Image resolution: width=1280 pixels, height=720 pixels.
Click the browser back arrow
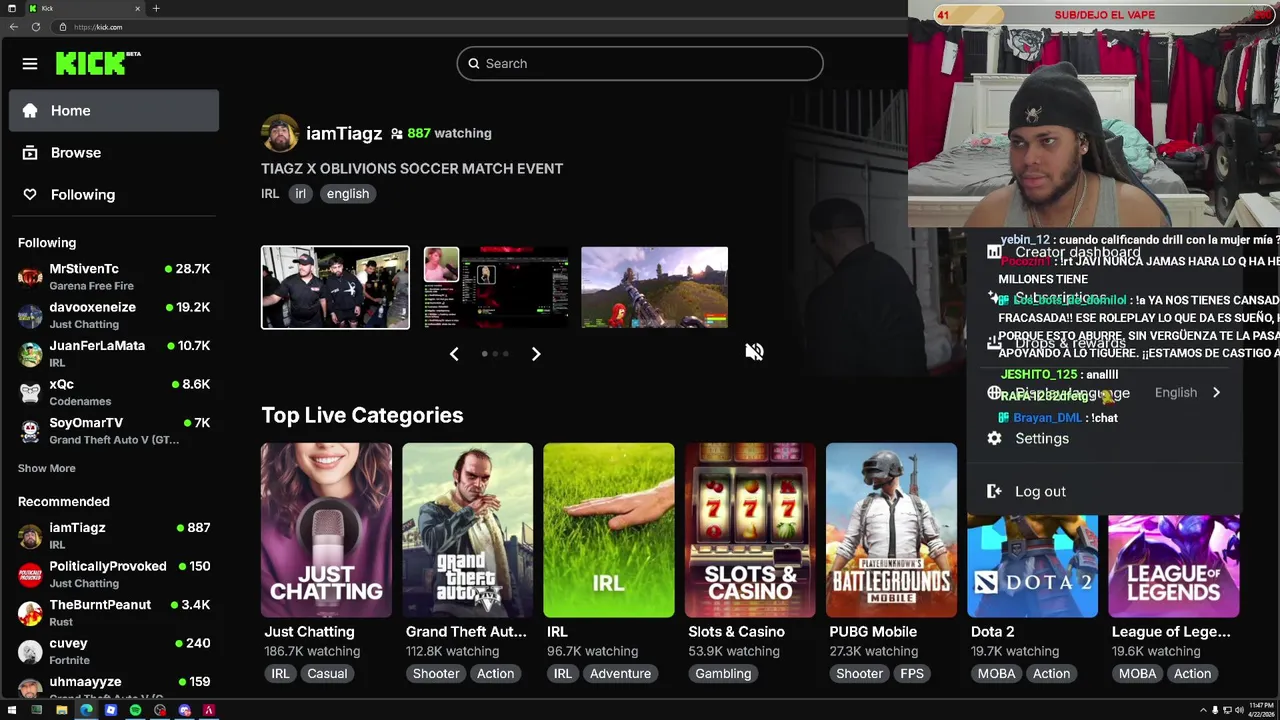[x=14, y=27]
